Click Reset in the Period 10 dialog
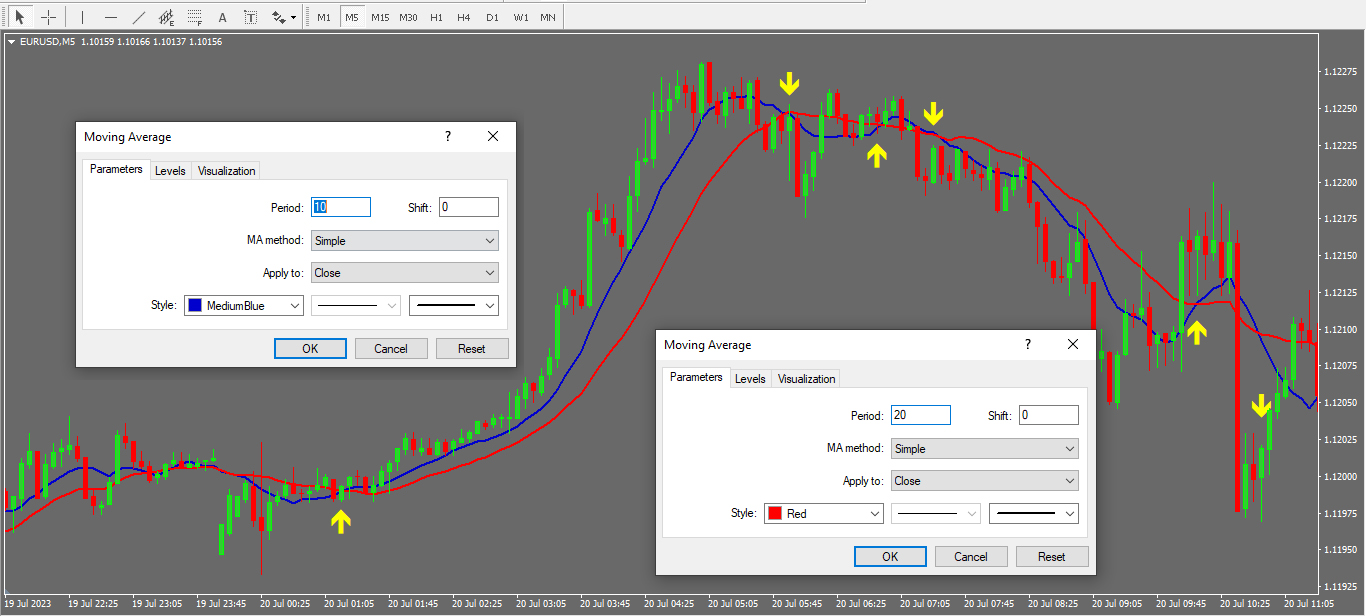Screen dimensions: 1366x616 click(471, 349)
